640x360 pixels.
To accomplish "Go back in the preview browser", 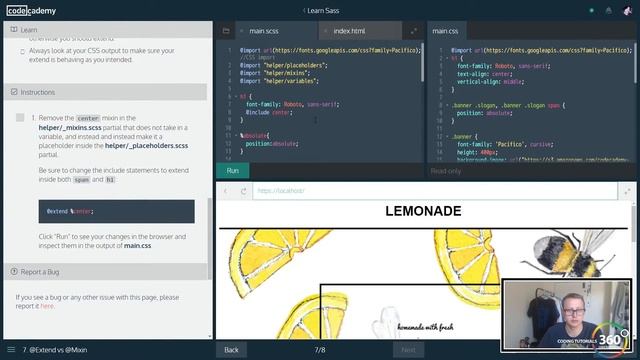I will click(225, 191).
